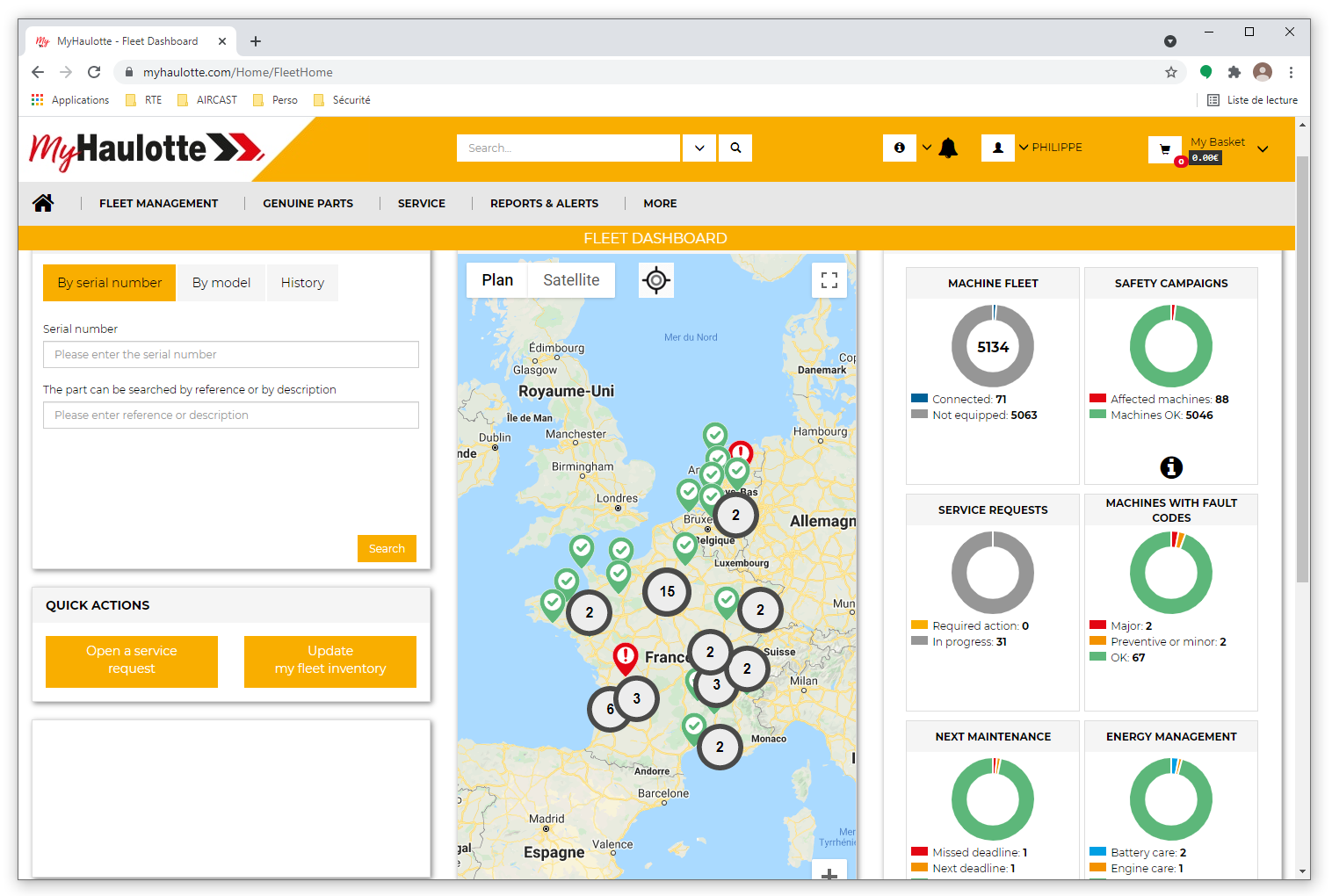Switch map to Satellite view
The width and height of the screenshot is (1332, 896).
[x=571, y=280]
